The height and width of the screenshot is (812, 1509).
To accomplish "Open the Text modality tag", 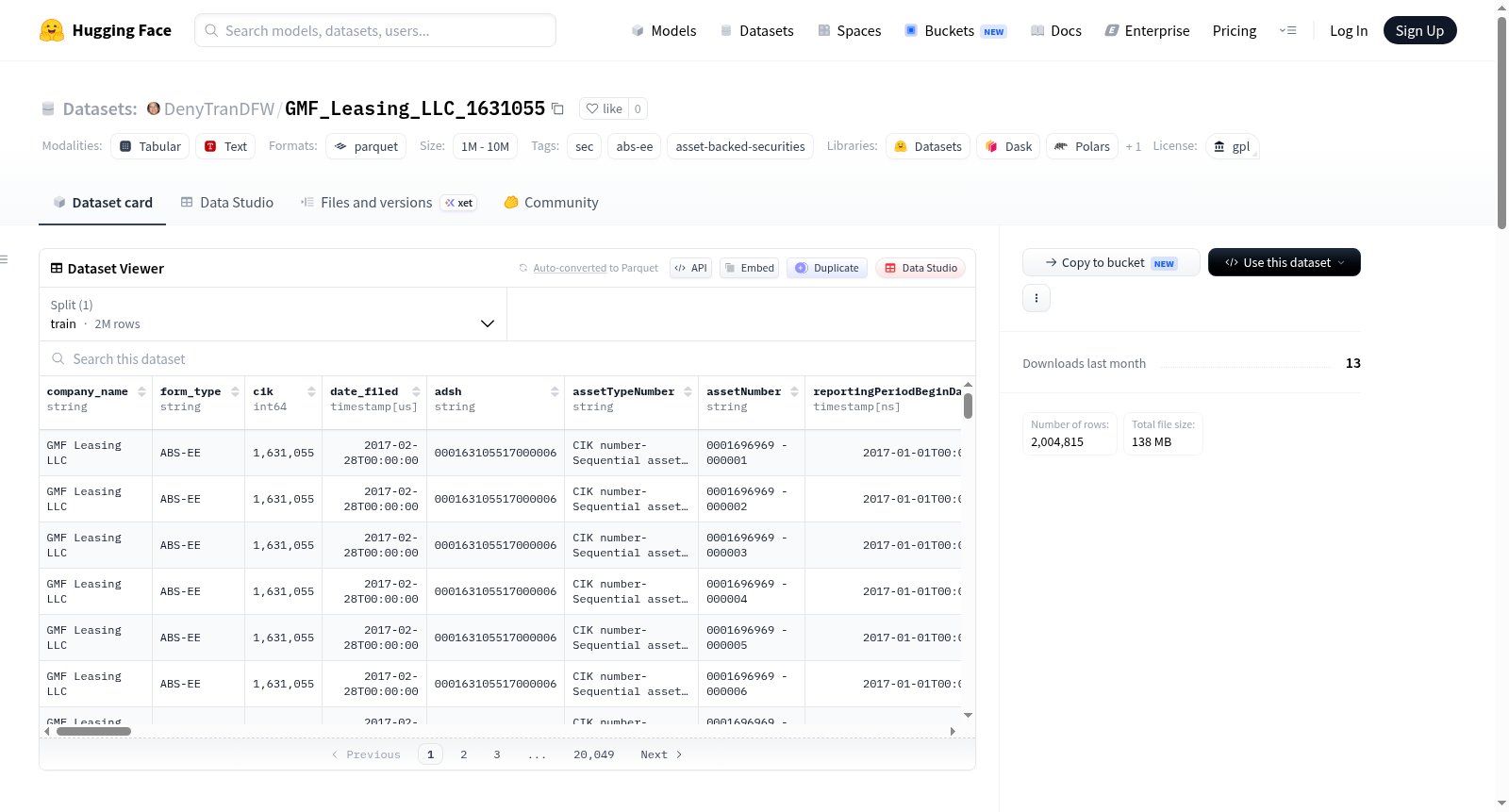I will [x=225, y=146].
